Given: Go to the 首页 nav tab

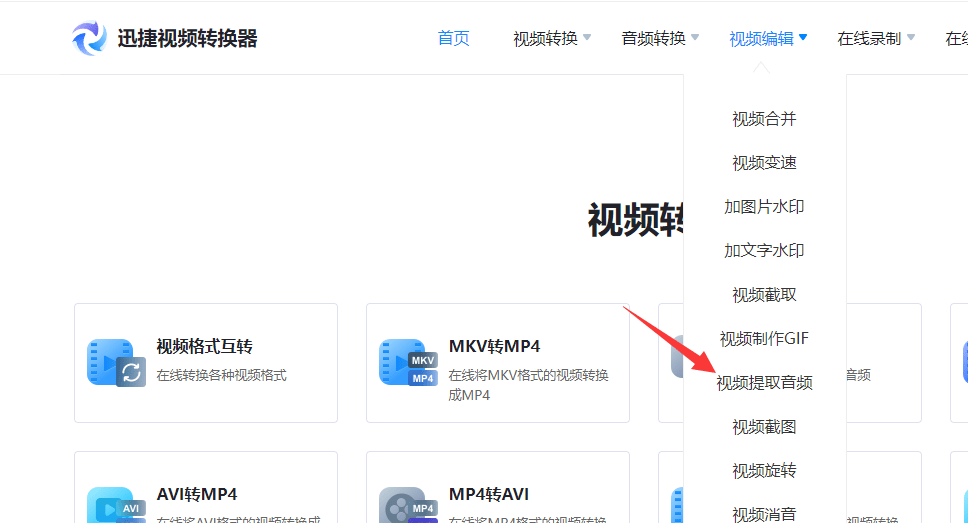Looking at the screenshot, I should click(454, 38).
